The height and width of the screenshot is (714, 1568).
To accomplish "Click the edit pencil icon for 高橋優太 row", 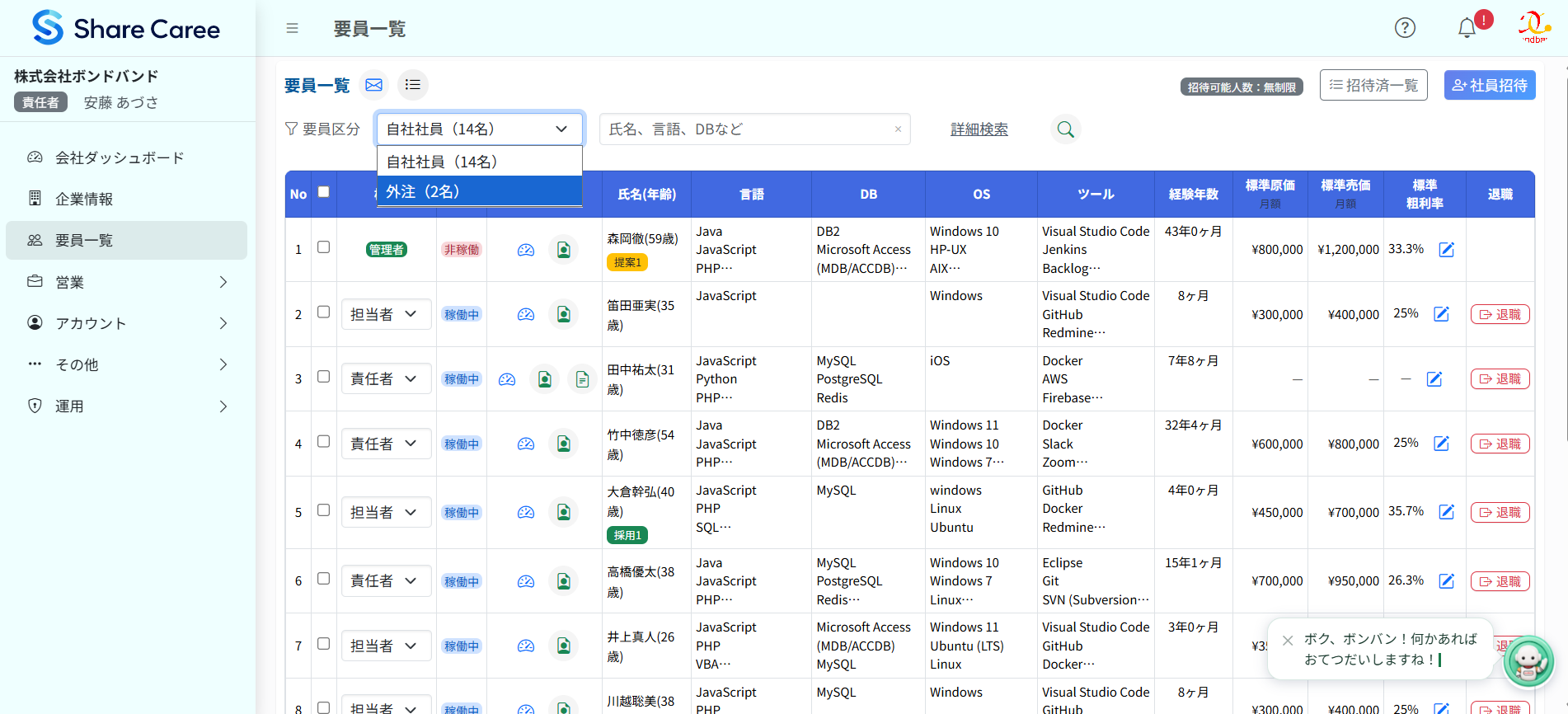I will coord(1447,581).
